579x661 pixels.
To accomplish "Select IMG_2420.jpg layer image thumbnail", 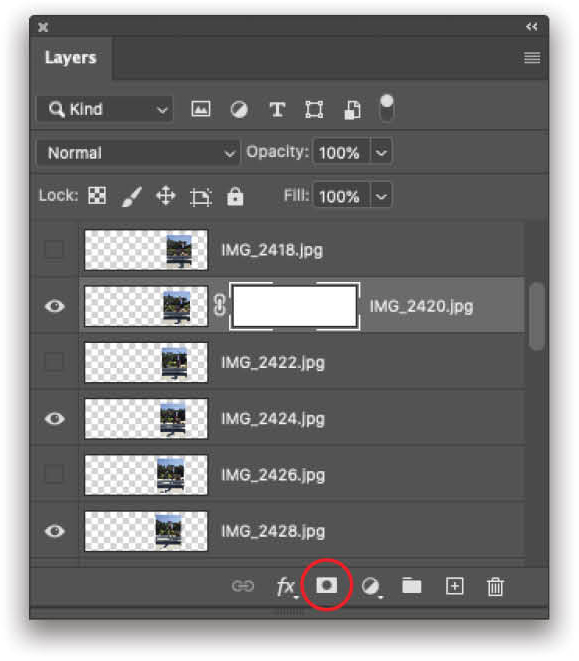I will pos(146,306).
